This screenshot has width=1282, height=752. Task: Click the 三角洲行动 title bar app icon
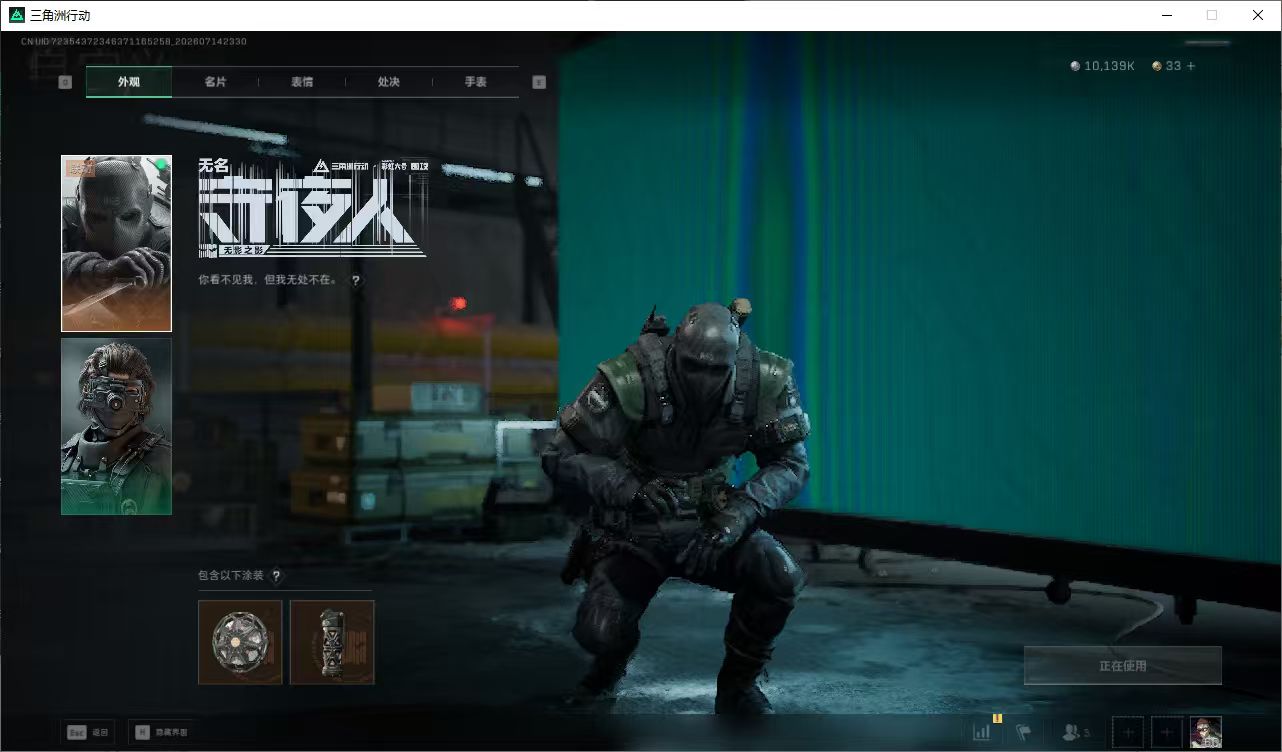[x=16, y=15]
